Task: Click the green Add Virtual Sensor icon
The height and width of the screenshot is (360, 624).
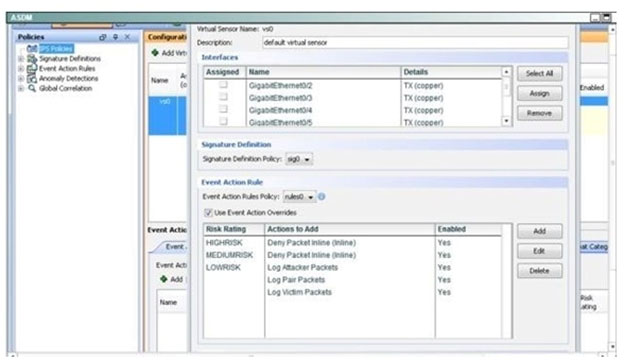Action: click(x=155, y=53)
